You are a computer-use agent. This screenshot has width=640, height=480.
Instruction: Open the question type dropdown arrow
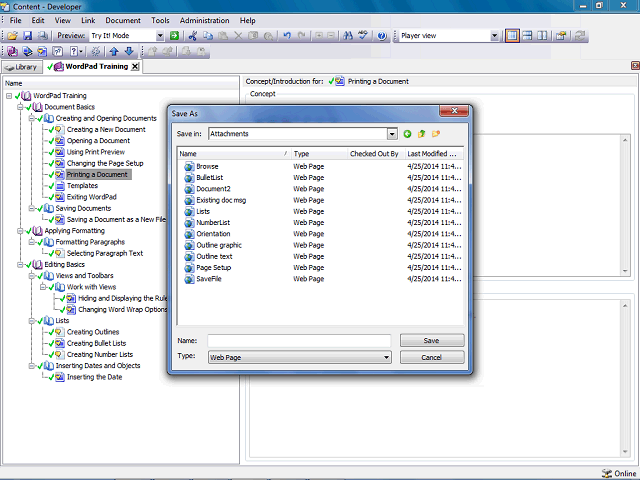pos(81,51)
